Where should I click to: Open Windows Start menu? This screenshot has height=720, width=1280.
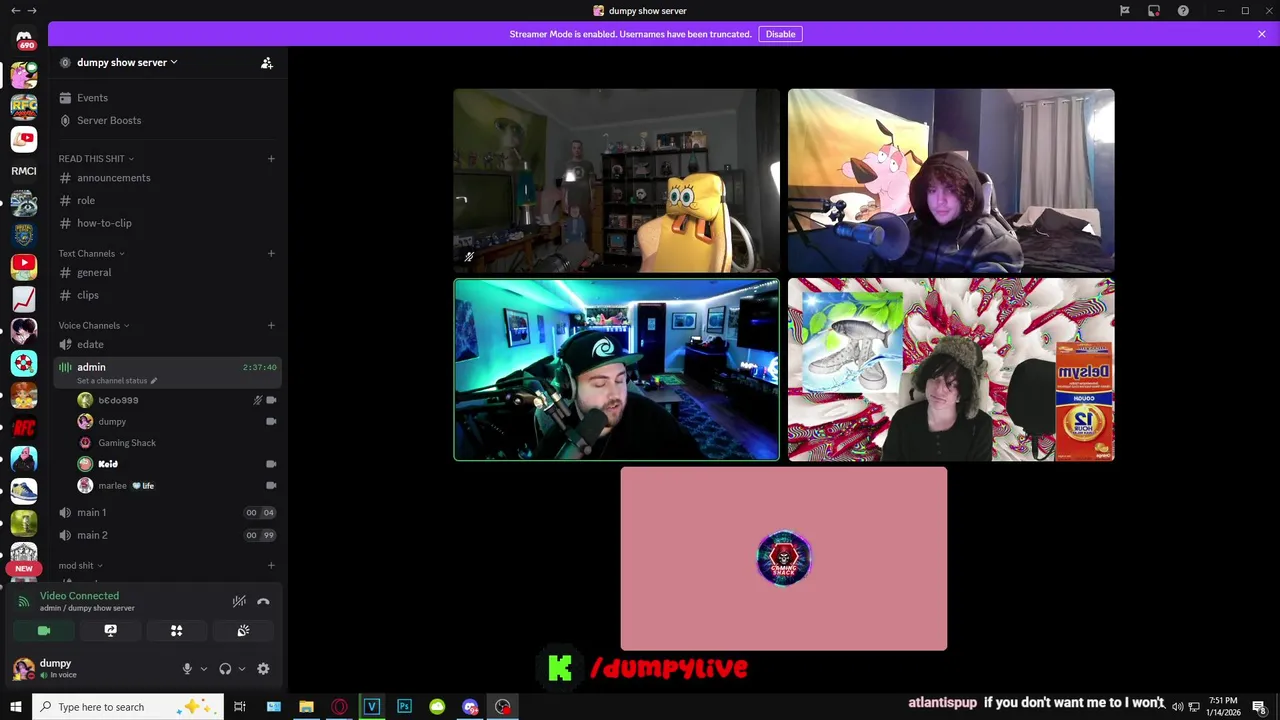click(x=15, y=707)
